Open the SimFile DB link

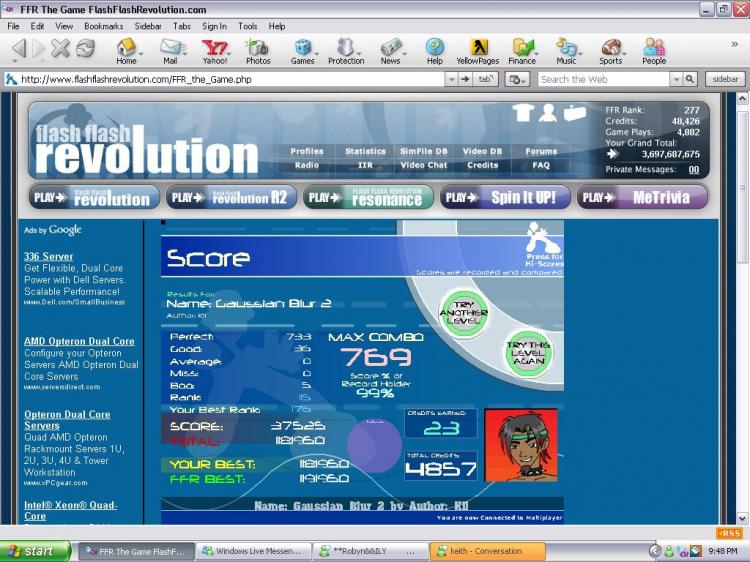423,152
